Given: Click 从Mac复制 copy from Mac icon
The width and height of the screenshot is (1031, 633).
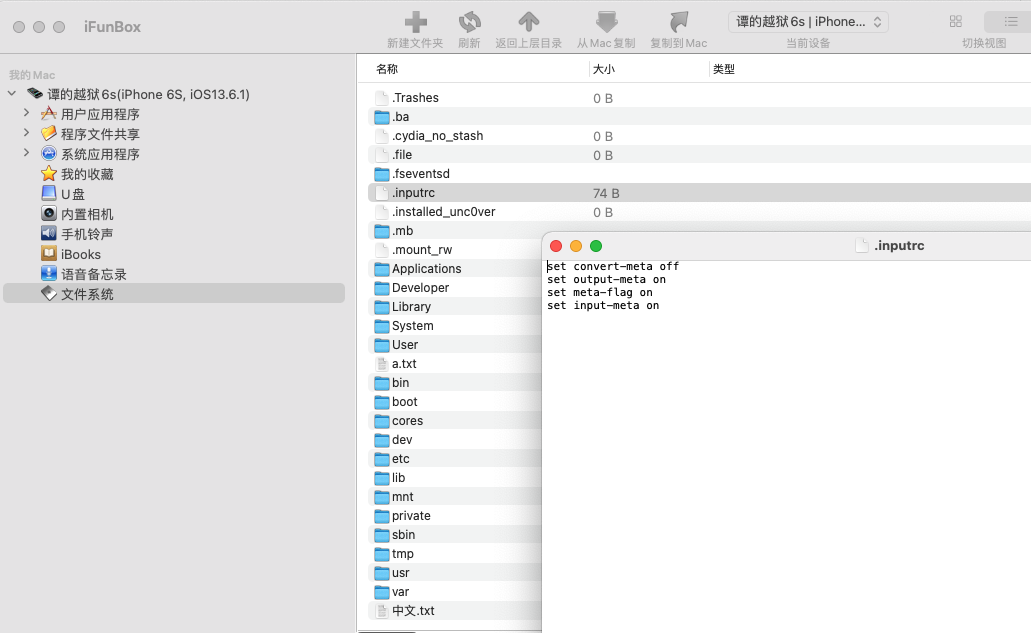Looking at the screenshot, I should click(606, 22).
